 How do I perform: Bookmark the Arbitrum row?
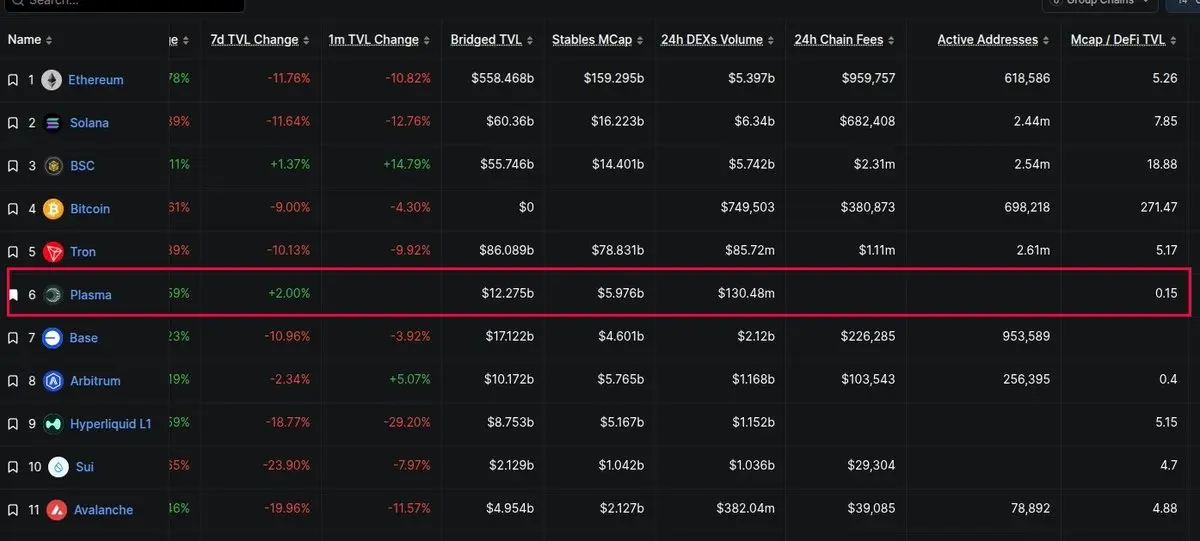(x=13, y=381)
